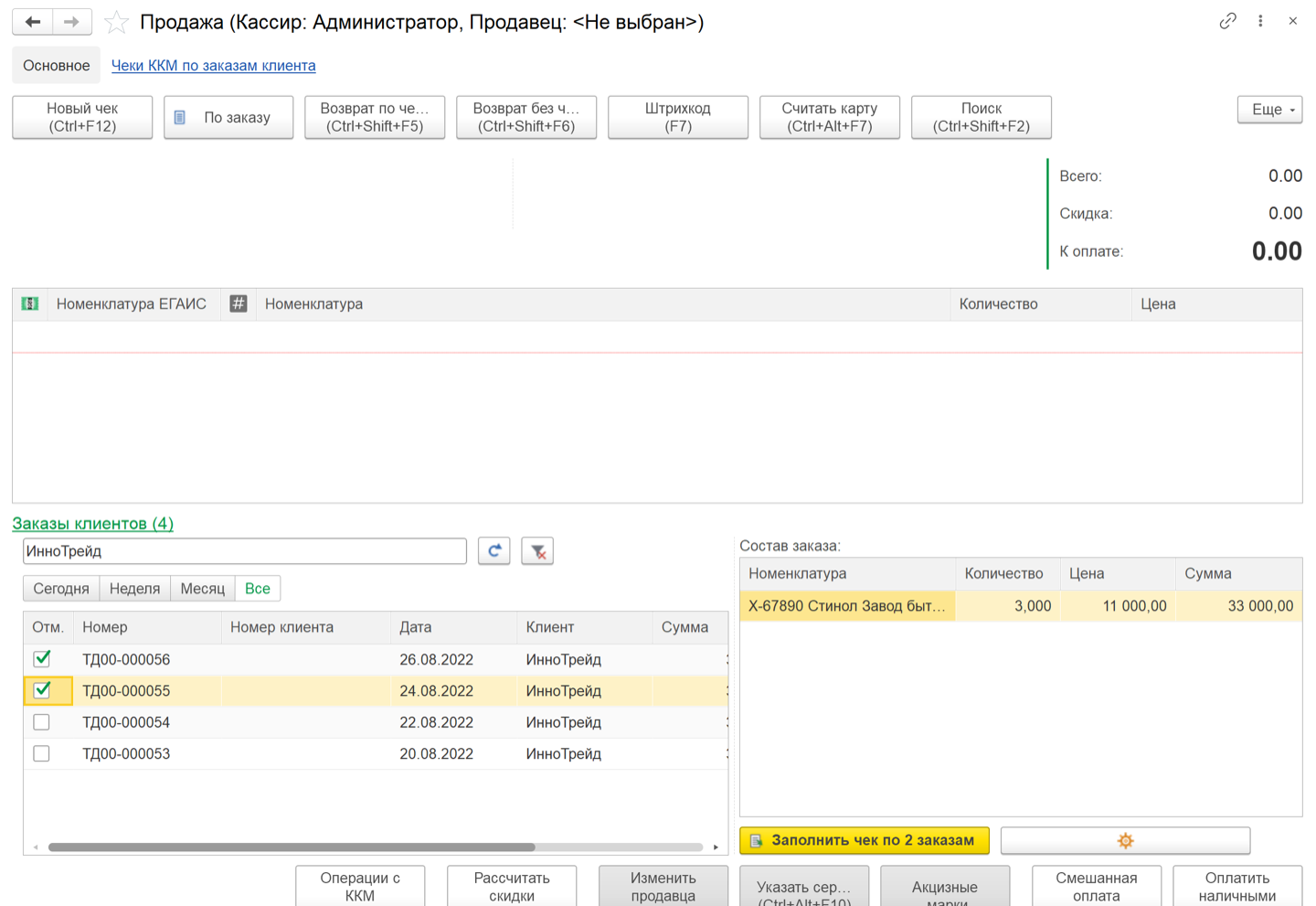
Task: Check order ТД00-000054
Action: click(42, 722)
